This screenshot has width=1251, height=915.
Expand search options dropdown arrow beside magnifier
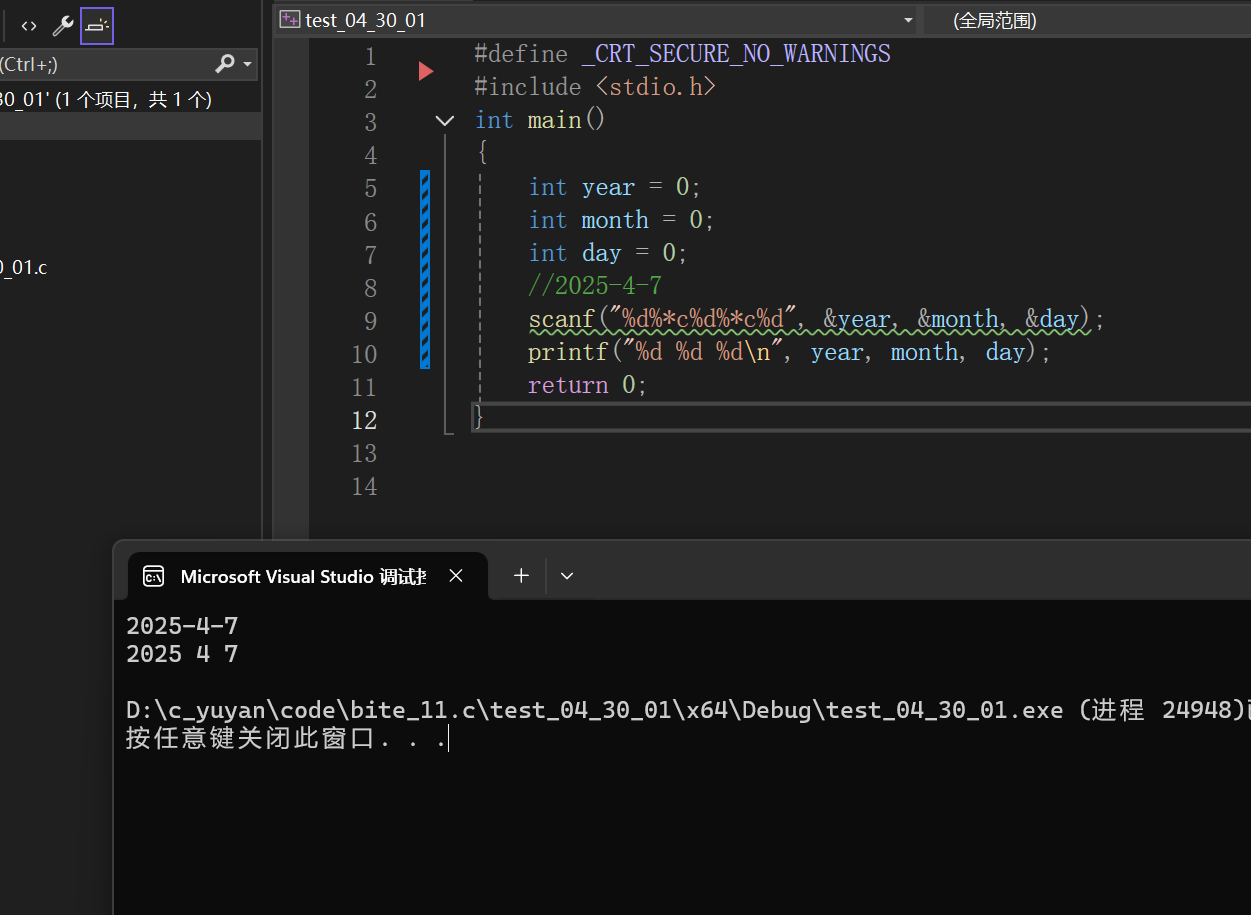247,65
